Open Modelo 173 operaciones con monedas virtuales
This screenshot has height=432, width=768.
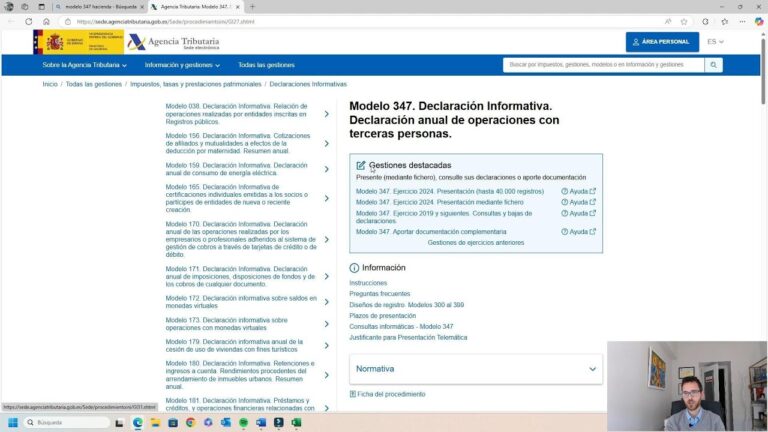[x=226, y=324]
